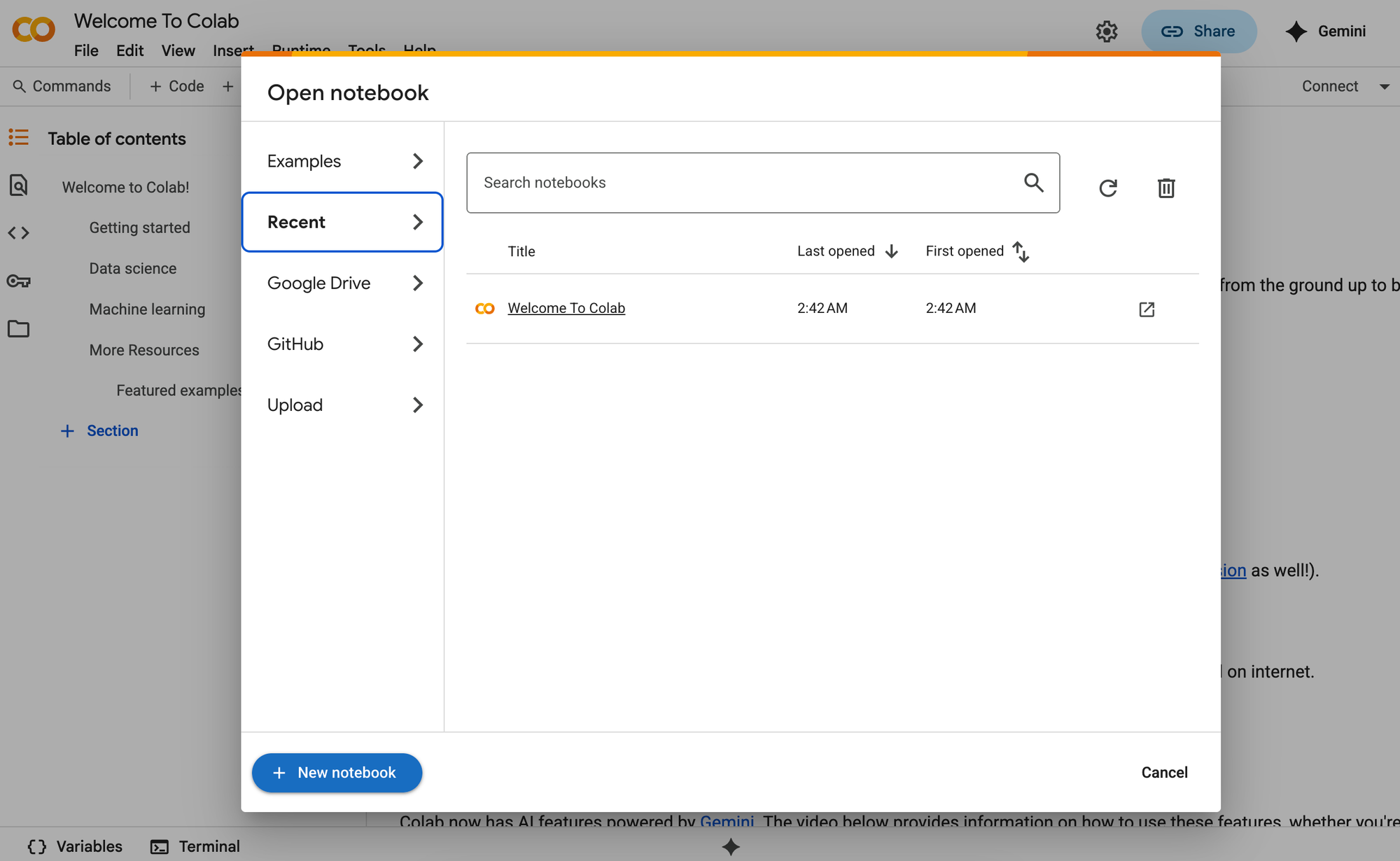Click the Gemini link in notebook text

tap(727, 820)
